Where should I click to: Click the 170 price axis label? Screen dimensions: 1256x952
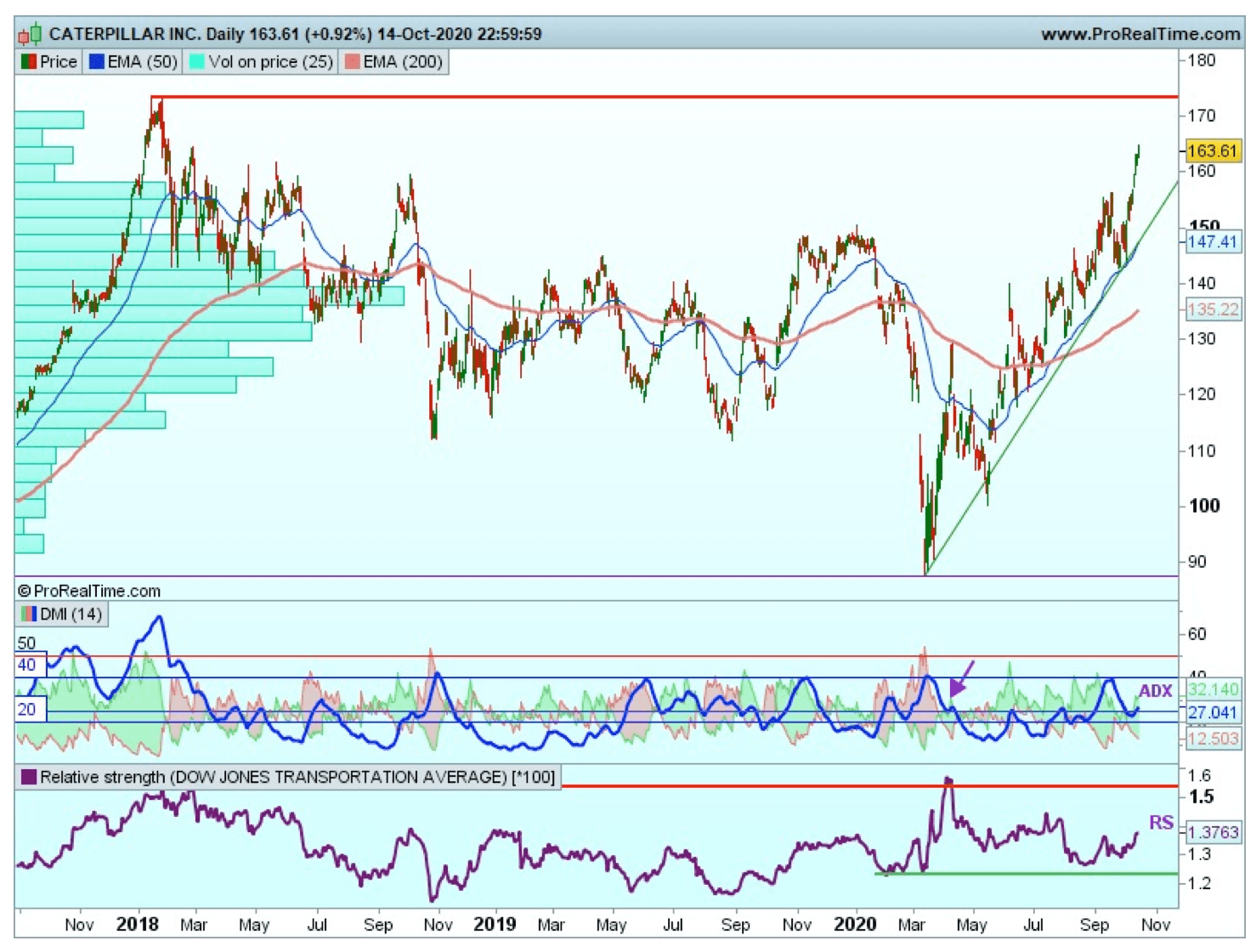pyautogui.click(x=1202, y=116)
